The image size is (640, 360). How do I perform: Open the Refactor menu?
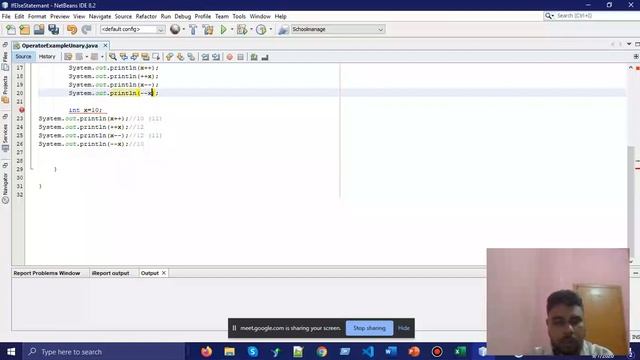click(146, 16)
